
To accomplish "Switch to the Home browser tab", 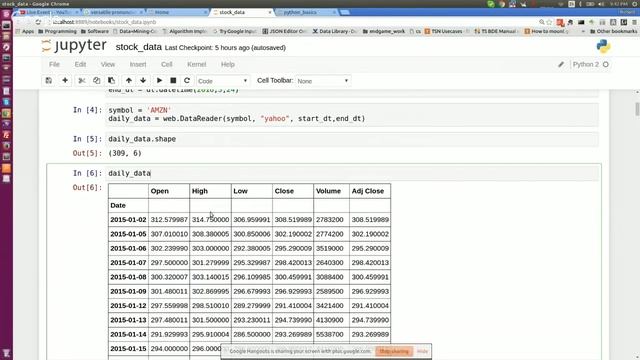I will 177,12.
